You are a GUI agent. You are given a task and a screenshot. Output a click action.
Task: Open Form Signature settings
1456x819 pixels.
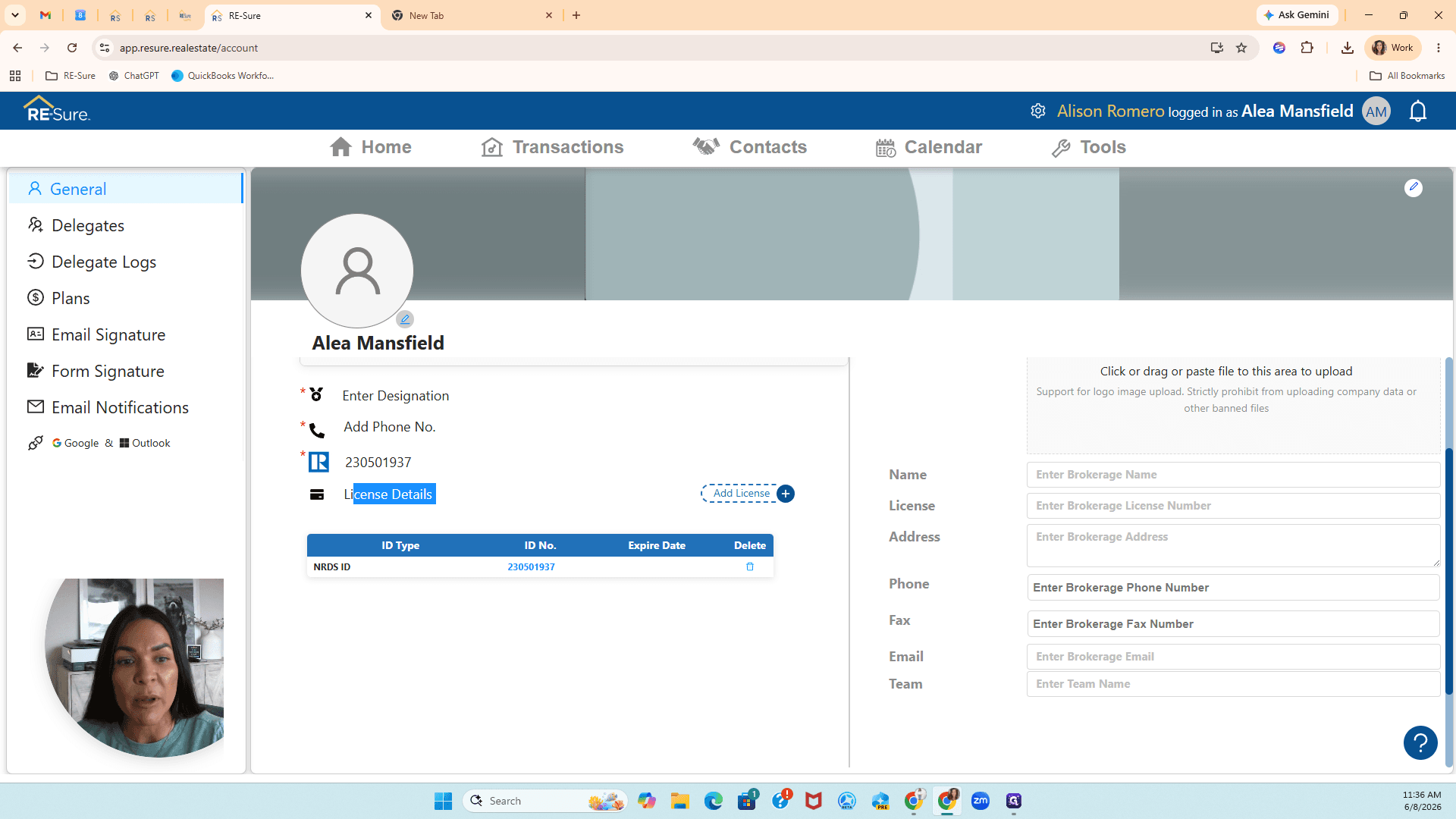pyautogui.click(x=126, y=371)
